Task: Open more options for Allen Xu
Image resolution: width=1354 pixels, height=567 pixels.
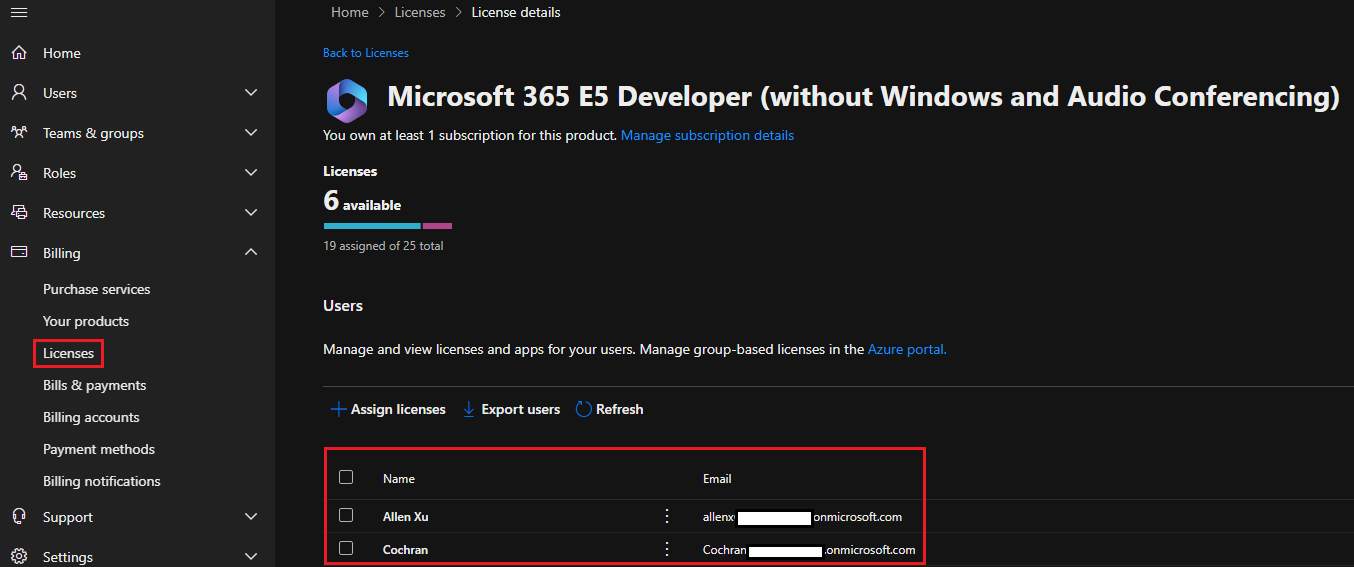Action: click(667, 517)
